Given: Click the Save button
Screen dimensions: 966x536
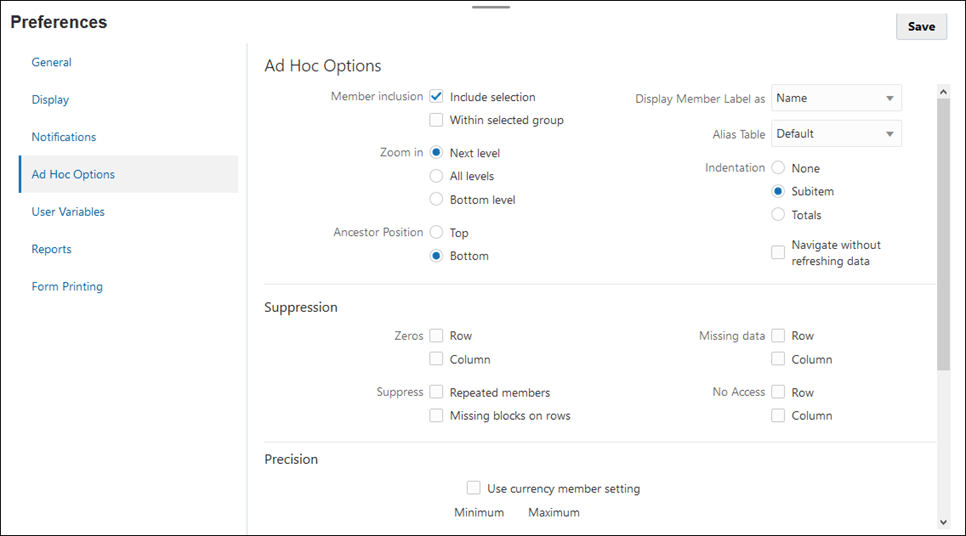Looking at the screenshot, I should point(920,27).
